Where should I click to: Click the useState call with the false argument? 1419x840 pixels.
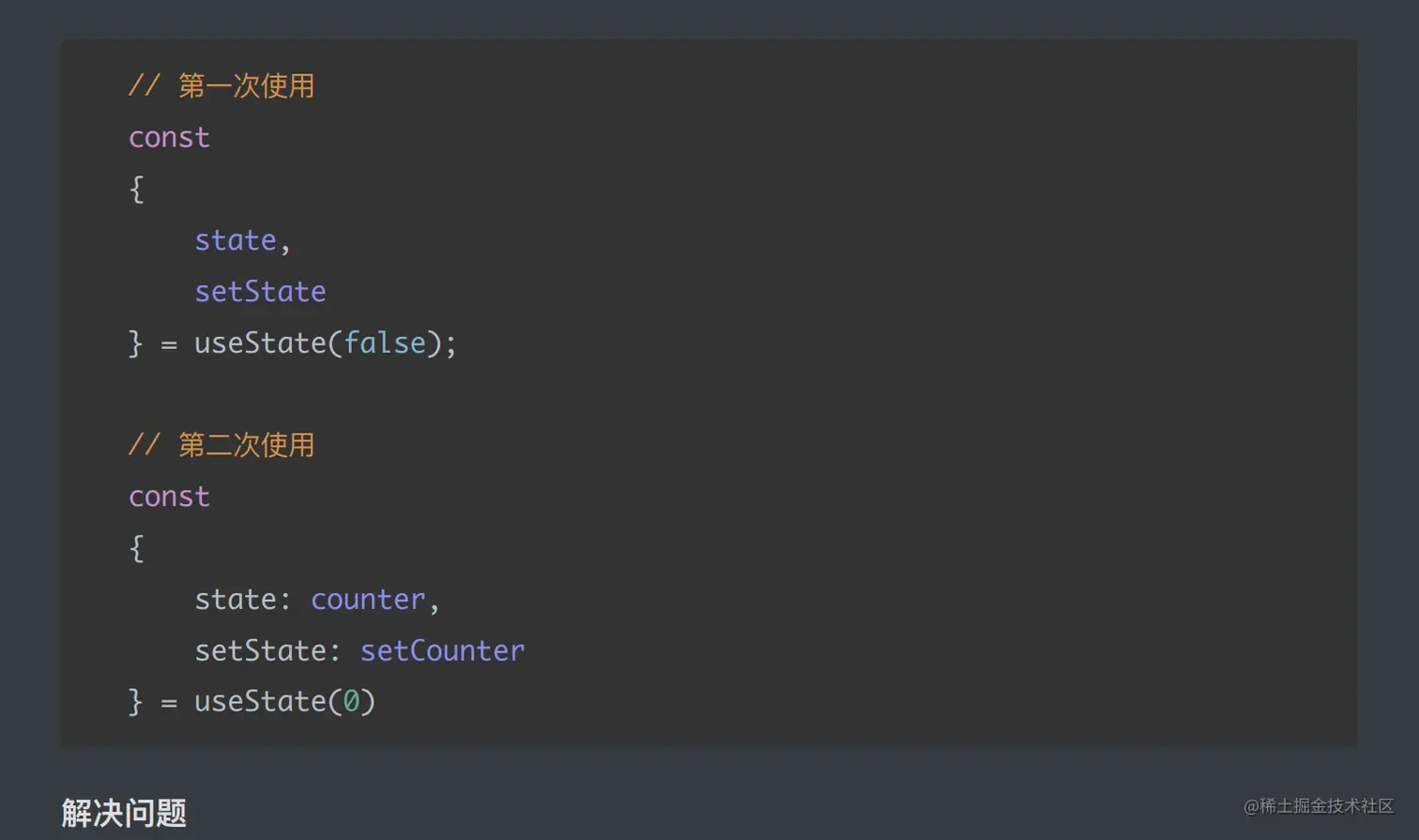pyautogui.click(x=260, y=344)
